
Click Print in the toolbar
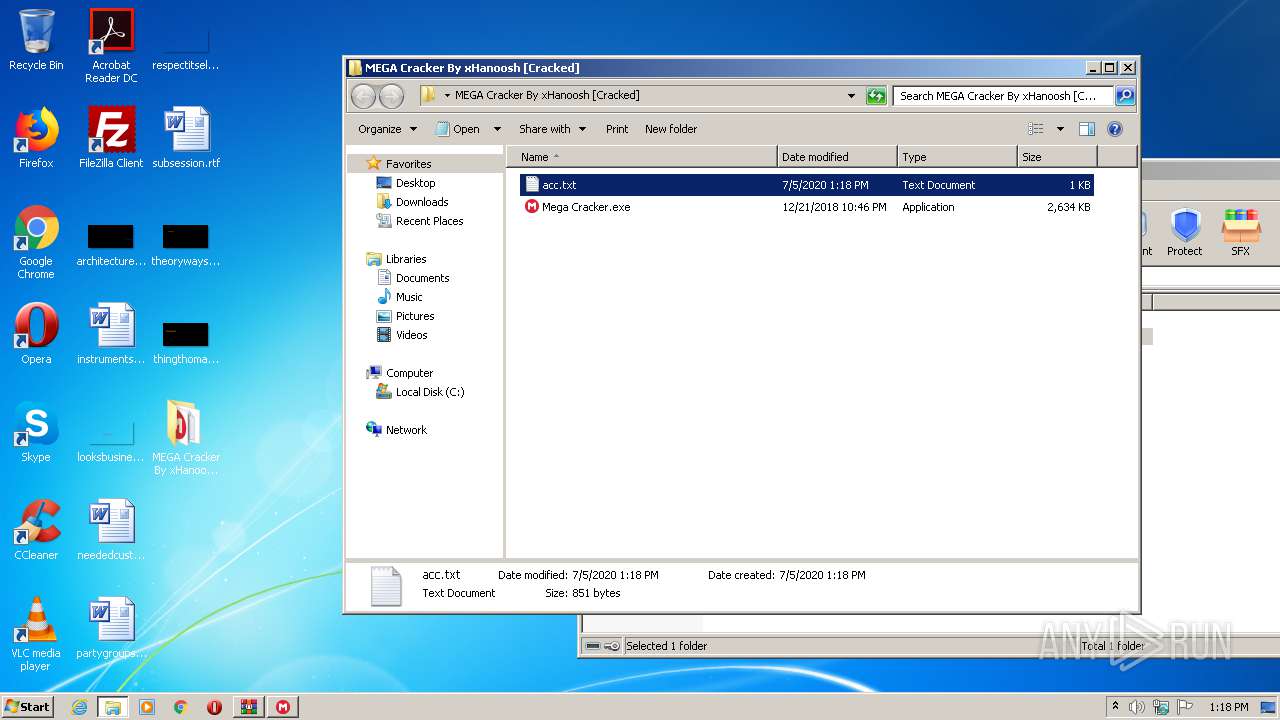click(x=617, y=129)
